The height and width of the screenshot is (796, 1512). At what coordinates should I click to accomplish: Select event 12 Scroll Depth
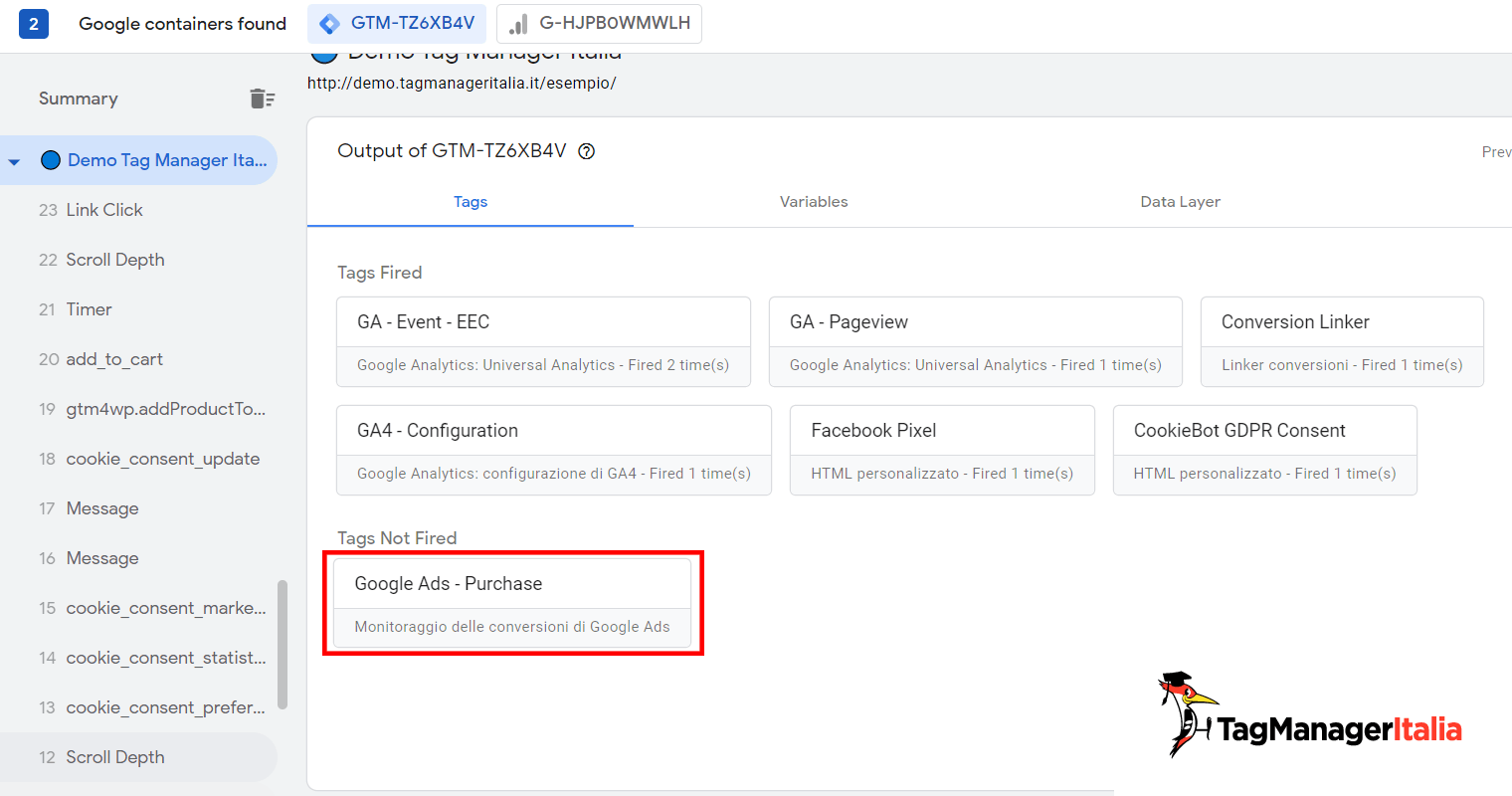click(x=139, y=757)
